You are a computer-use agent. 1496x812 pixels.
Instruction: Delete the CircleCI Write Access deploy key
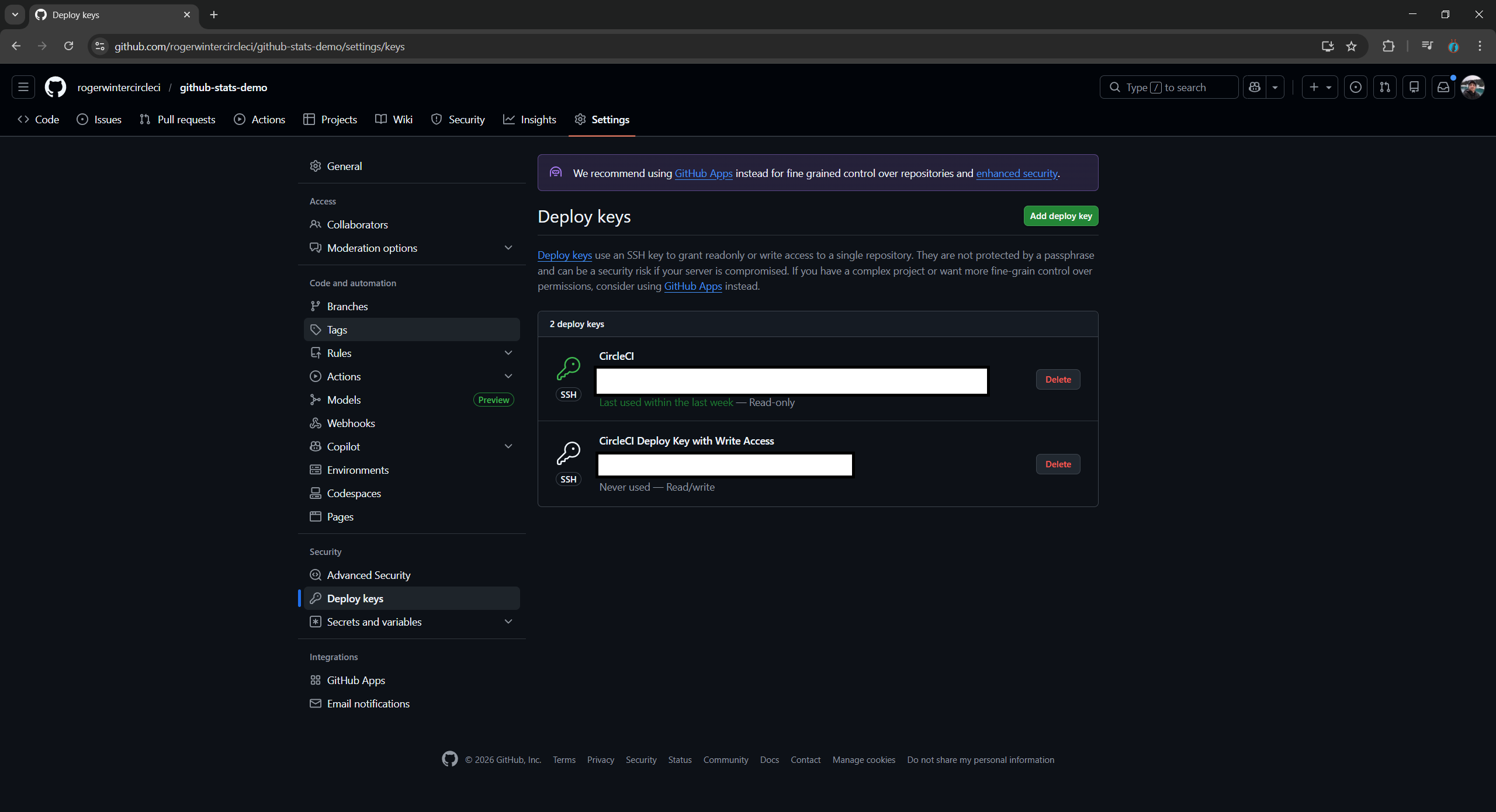tap(1058, 464)
